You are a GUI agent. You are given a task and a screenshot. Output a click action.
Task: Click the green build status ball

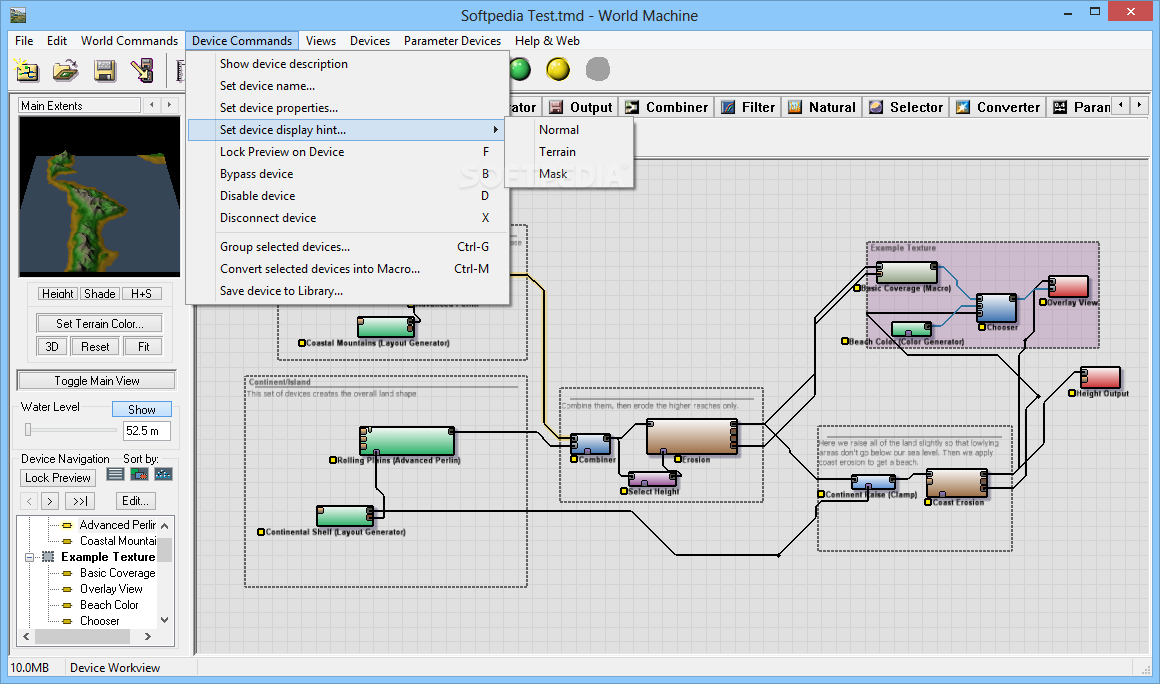520,70
